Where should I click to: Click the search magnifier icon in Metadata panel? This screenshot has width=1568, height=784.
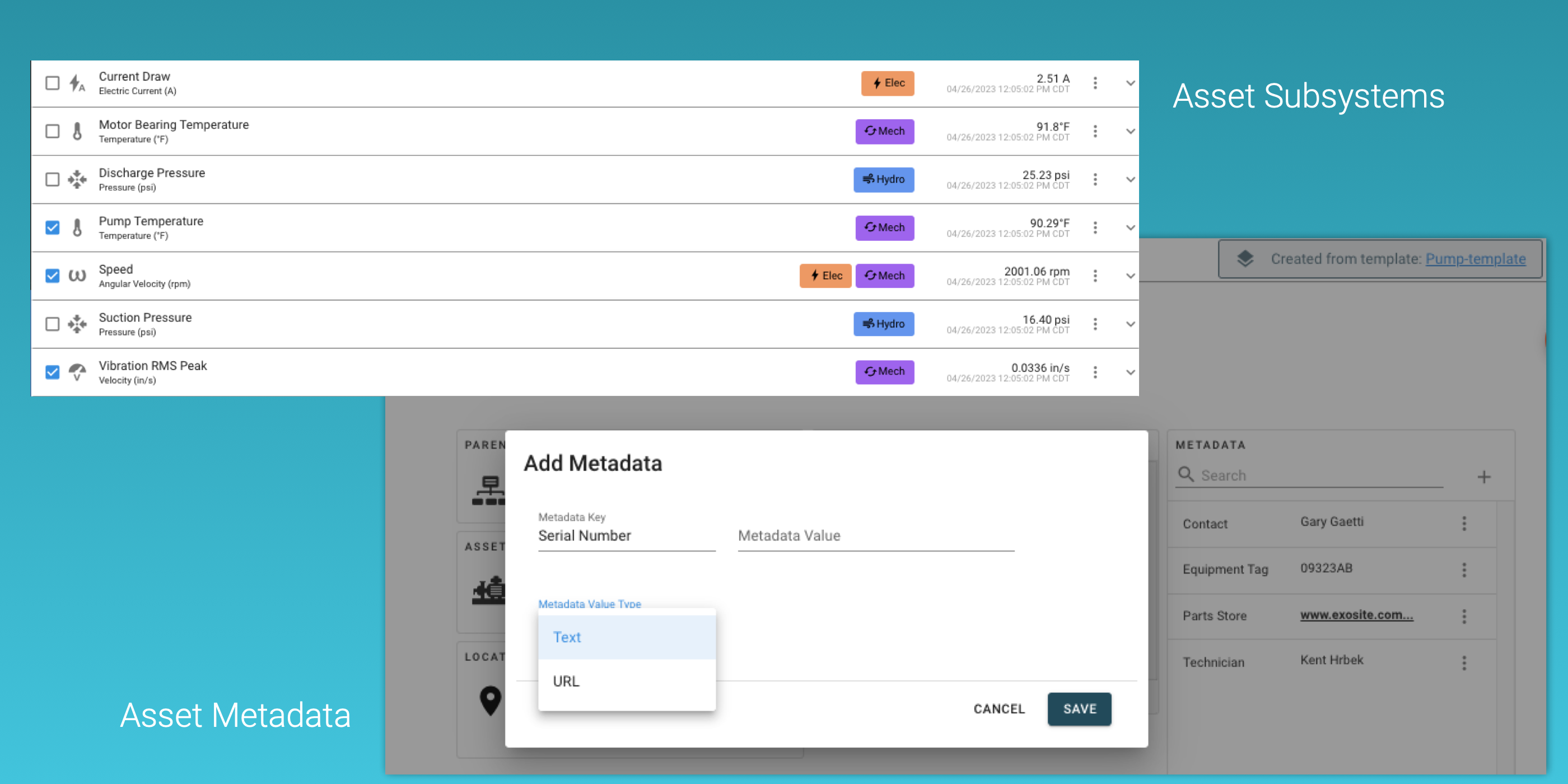click(1185, 474)
